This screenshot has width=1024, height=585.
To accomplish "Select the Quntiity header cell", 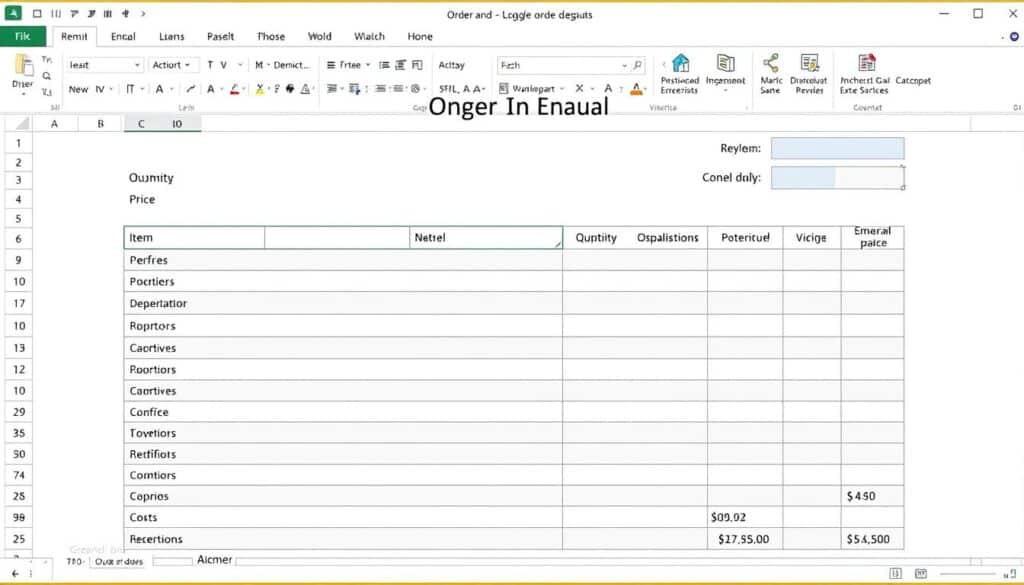I will [596, 238].
